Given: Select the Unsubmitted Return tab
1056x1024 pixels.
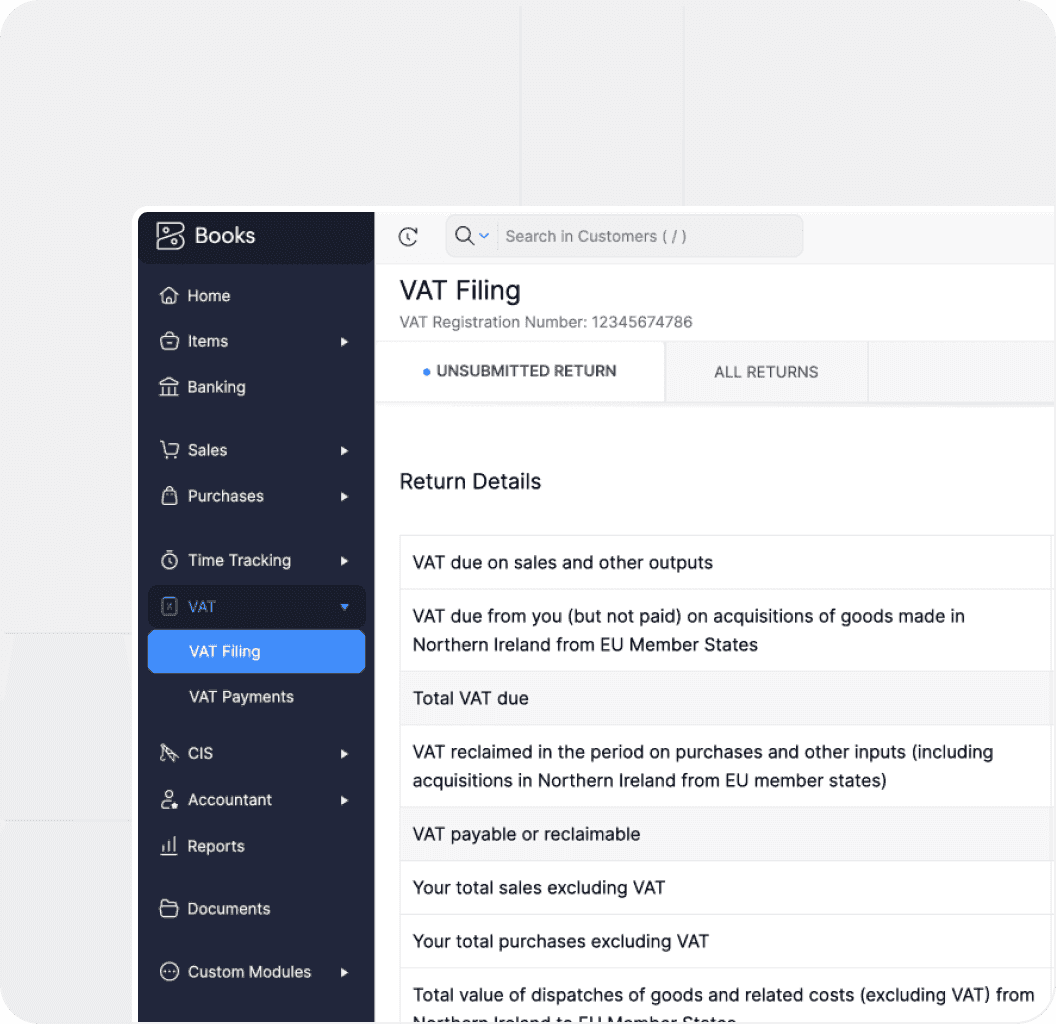Looking at the screenshot, I should pos(520,371).
